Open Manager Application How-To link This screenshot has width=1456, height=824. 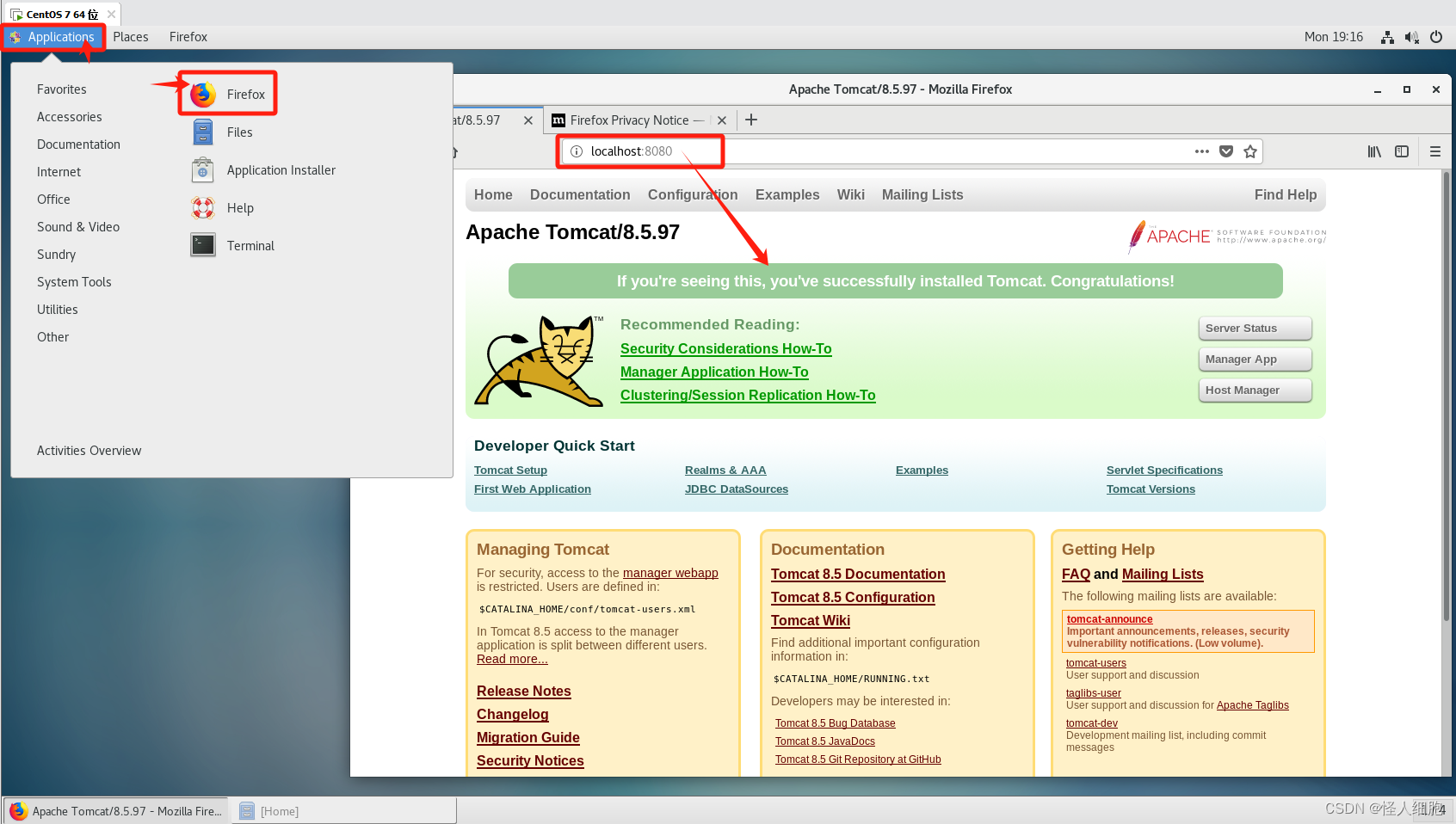click(x=714, y=372)
